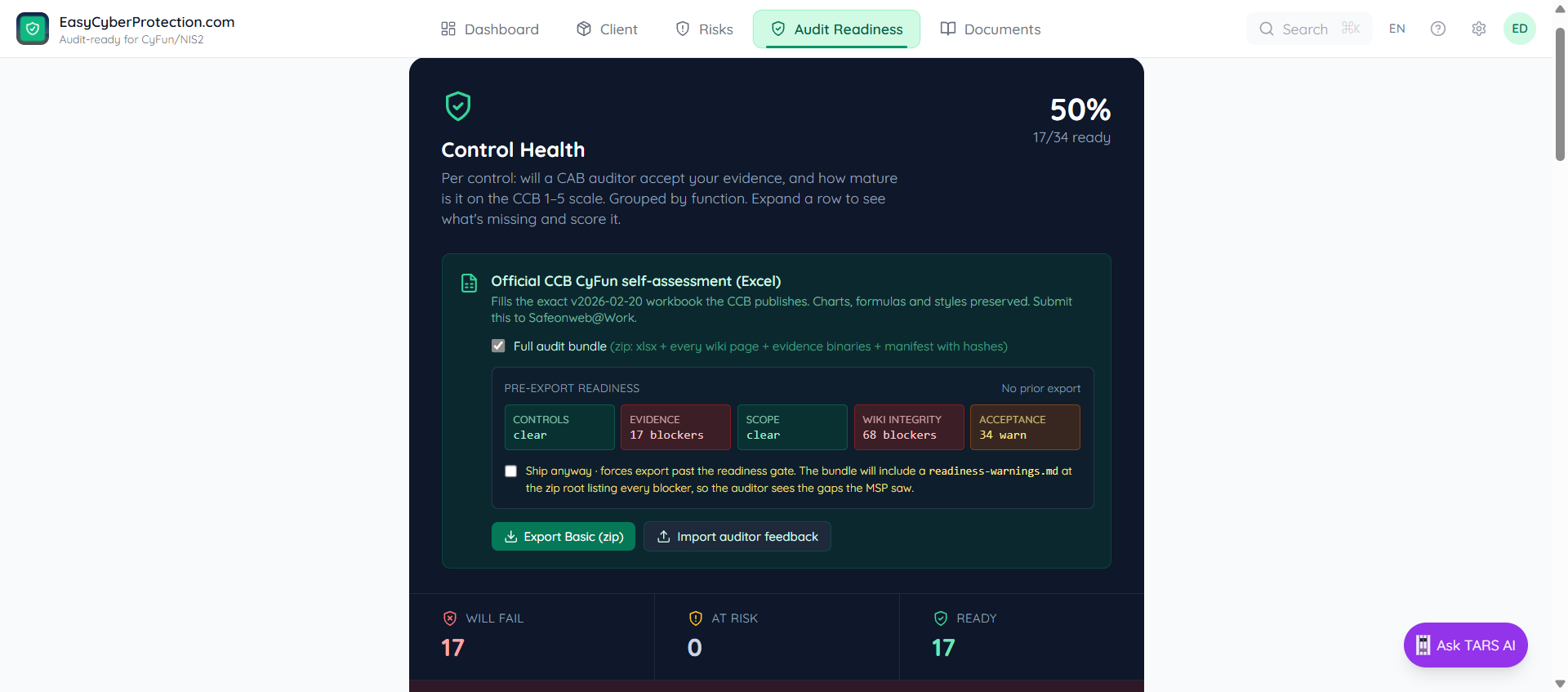The height and width of the screenshot is (692, 1568).
Task: Click the No prior export label
Action: tap(1041, 388)
